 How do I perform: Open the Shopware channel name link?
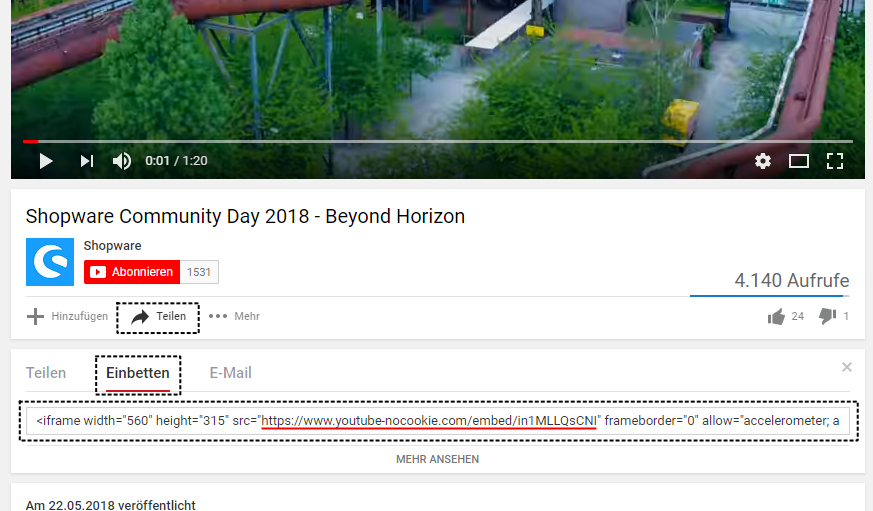(x=112, y=245)
